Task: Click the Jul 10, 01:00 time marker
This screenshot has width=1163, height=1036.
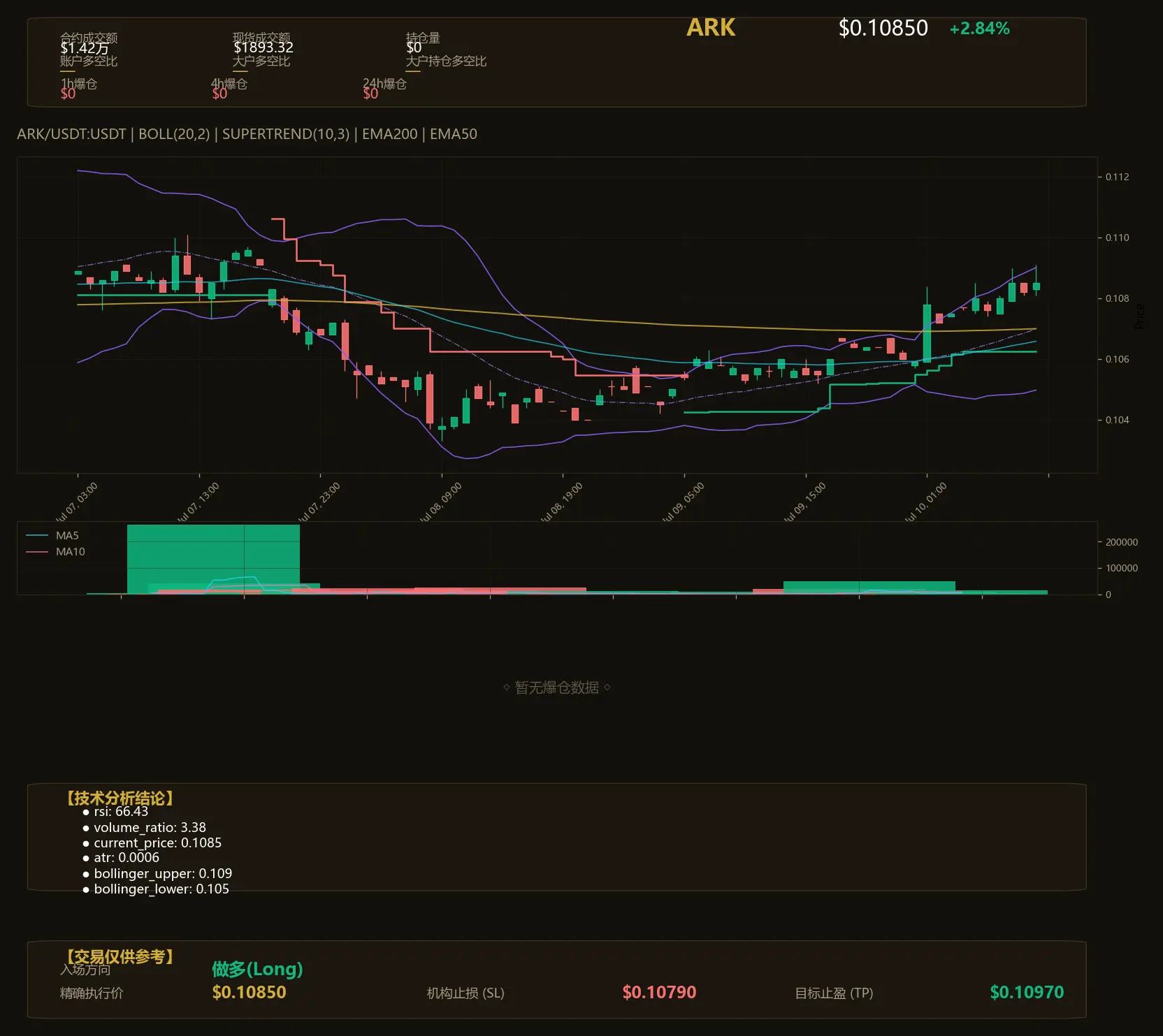Action: (x=925, y=502)
